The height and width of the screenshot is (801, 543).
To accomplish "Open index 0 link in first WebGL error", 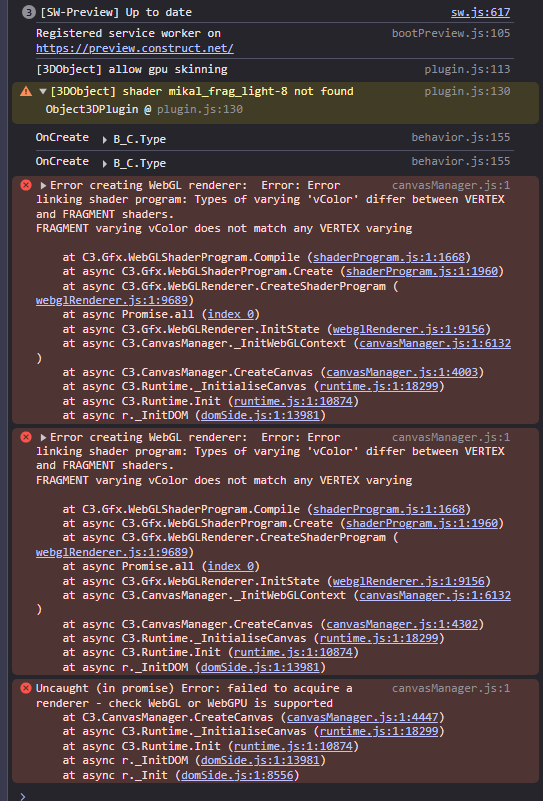I will click(x=231, y=314).
